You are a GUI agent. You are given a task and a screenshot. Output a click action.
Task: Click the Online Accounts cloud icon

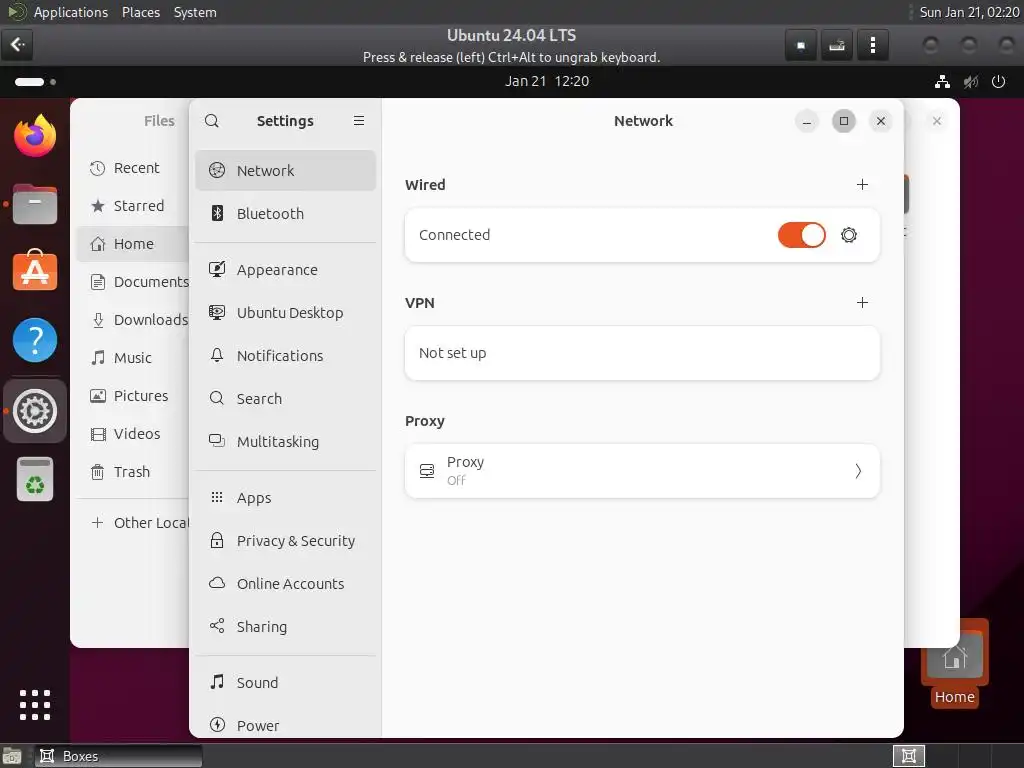tap(217, 583)
